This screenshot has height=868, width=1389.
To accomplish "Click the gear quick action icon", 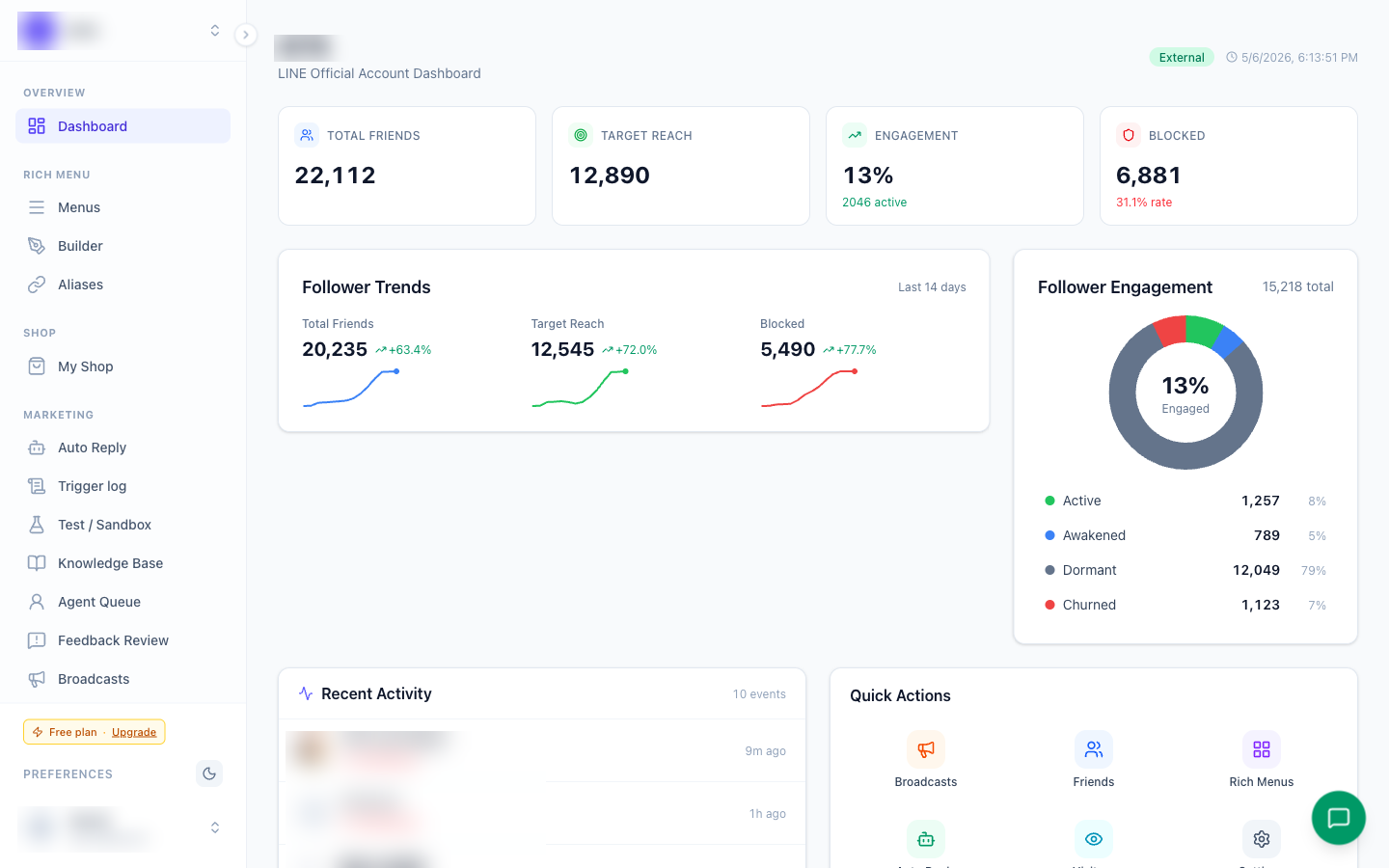I will coord(1262,839).
